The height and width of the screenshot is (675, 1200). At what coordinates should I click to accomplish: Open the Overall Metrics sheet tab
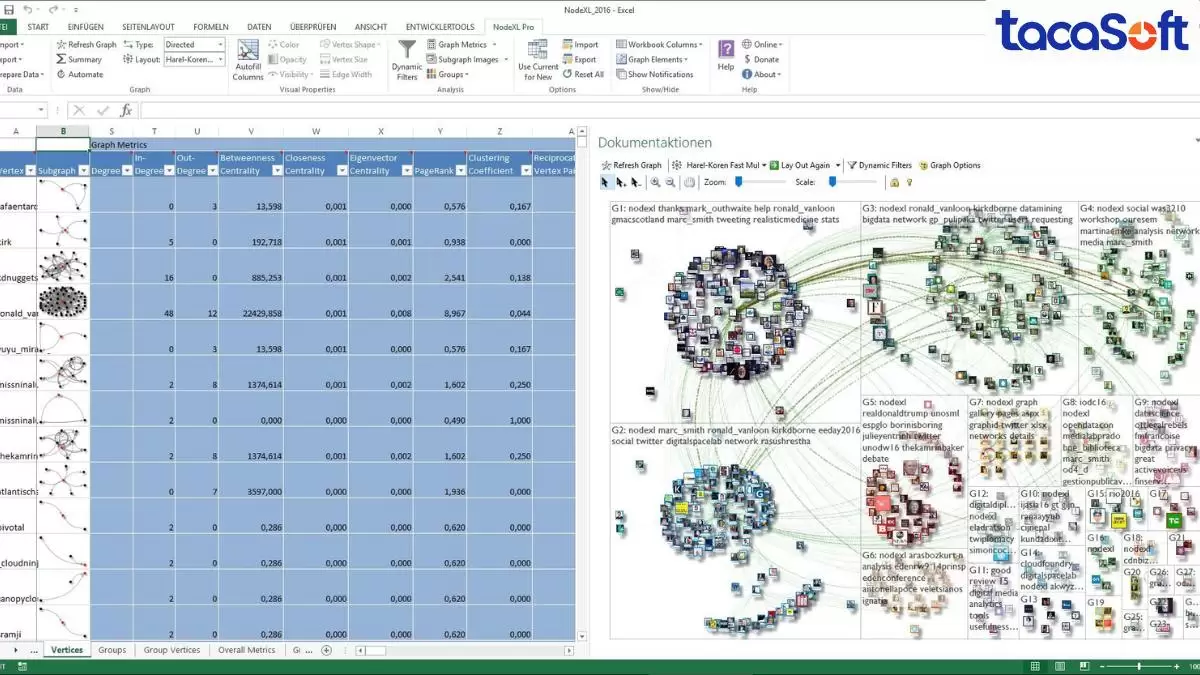(x=246, y=649)
